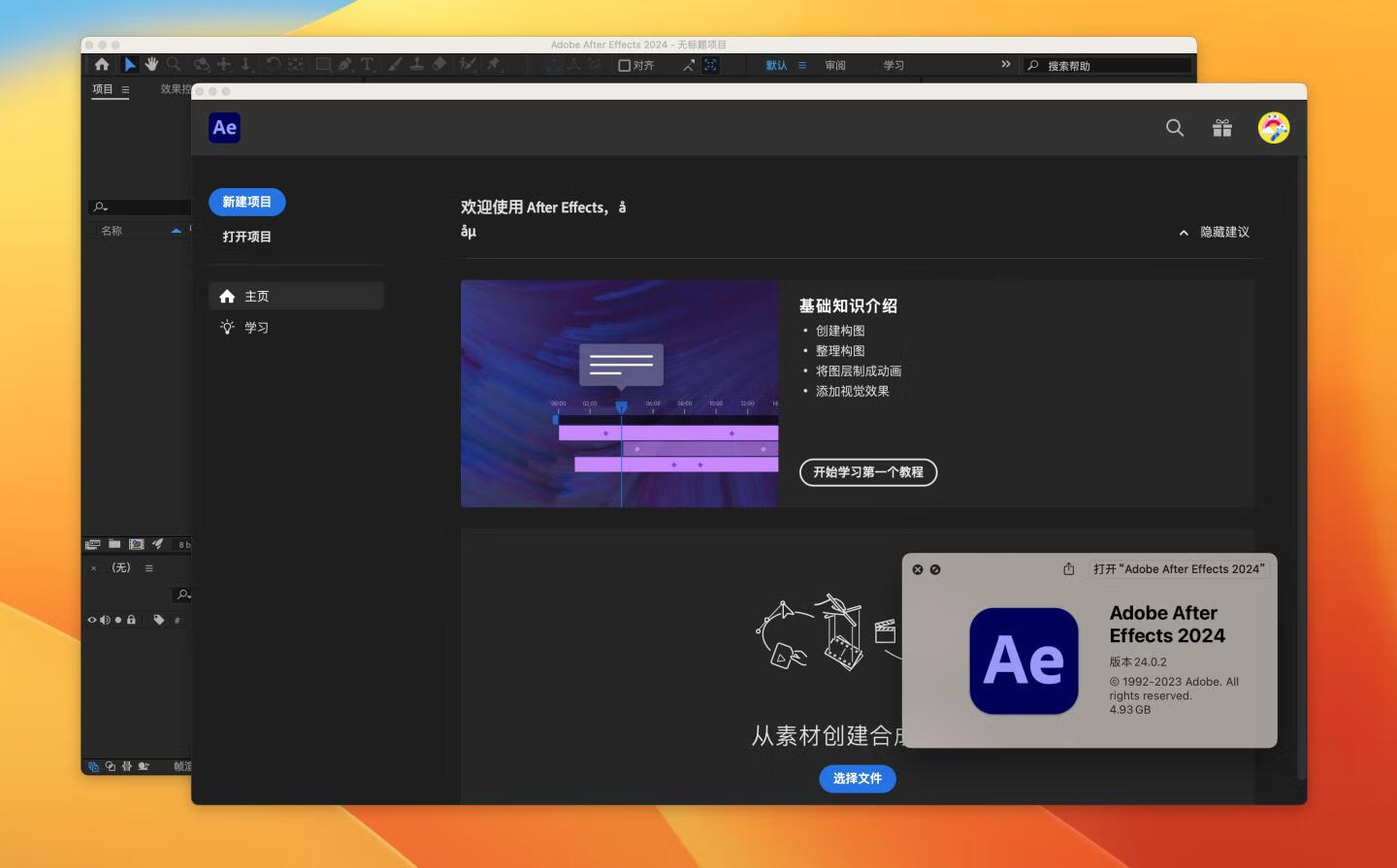Select the Type tool
Image resolution: width=1397 pixels, height=868 pixels.
tap(368, 65)
